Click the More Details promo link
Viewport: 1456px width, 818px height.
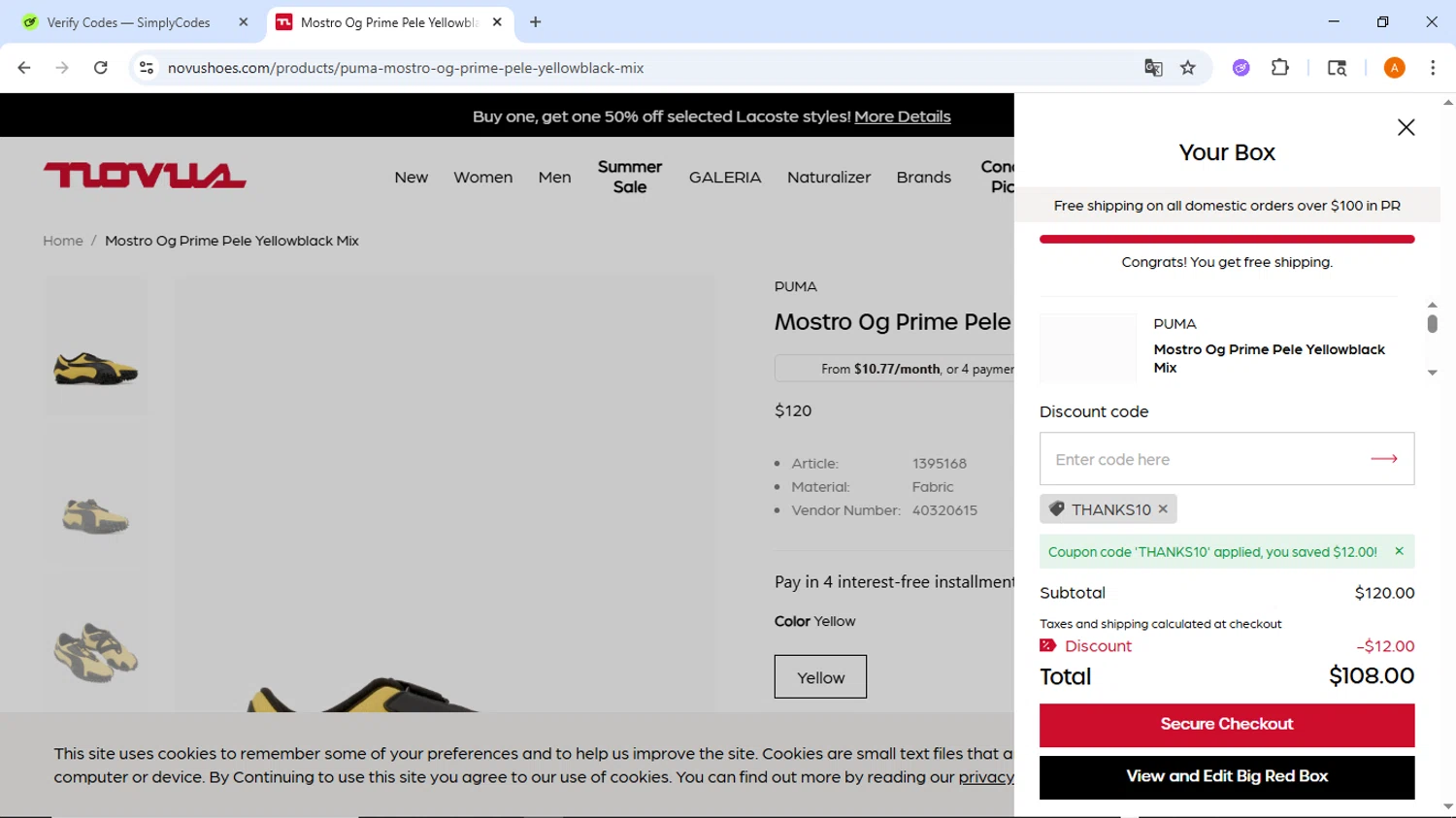pyautogui.click(x=902, y=116)
